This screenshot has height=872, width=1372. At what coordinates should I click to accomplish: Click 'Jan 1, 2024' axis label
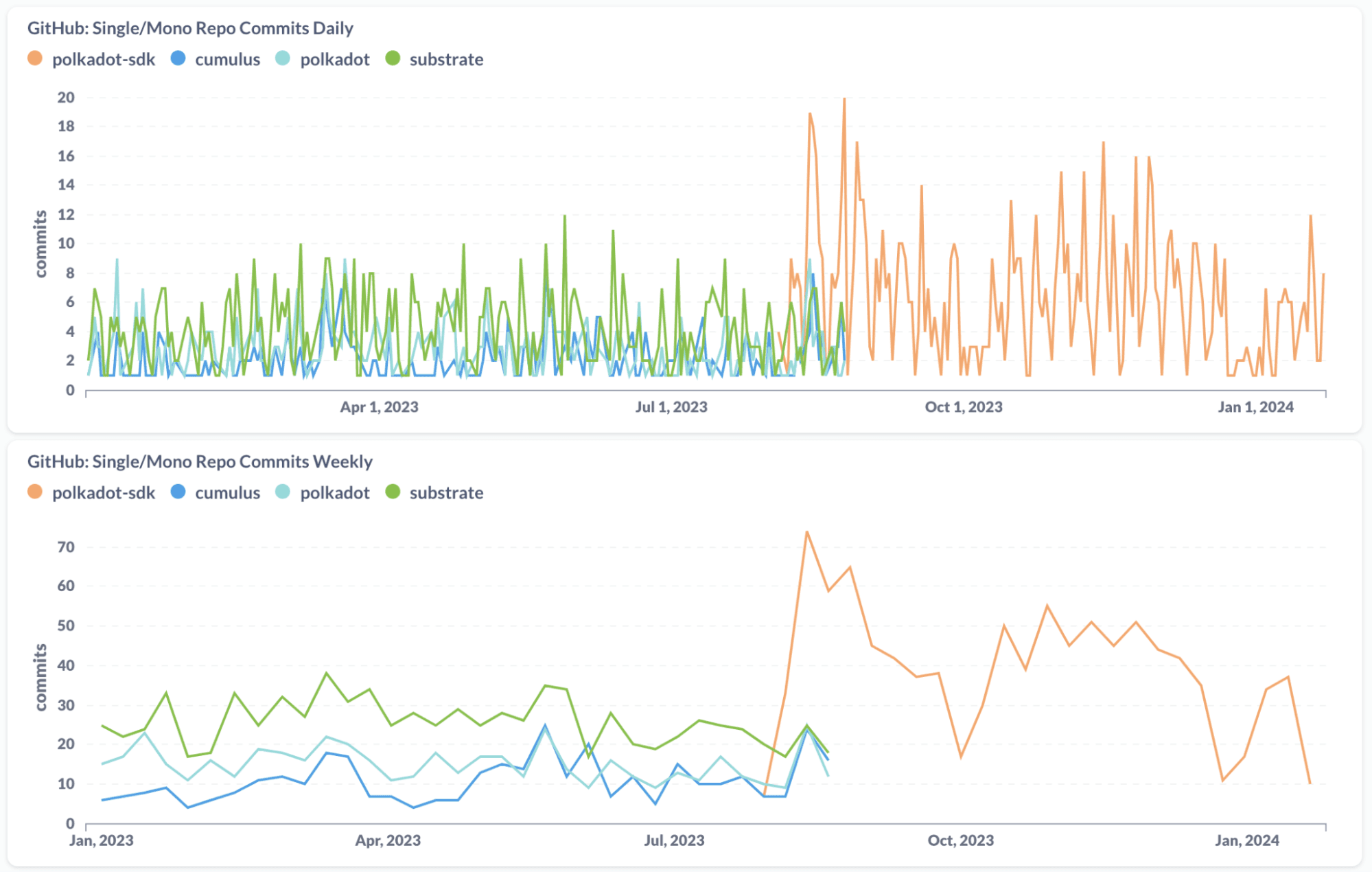1256,407
